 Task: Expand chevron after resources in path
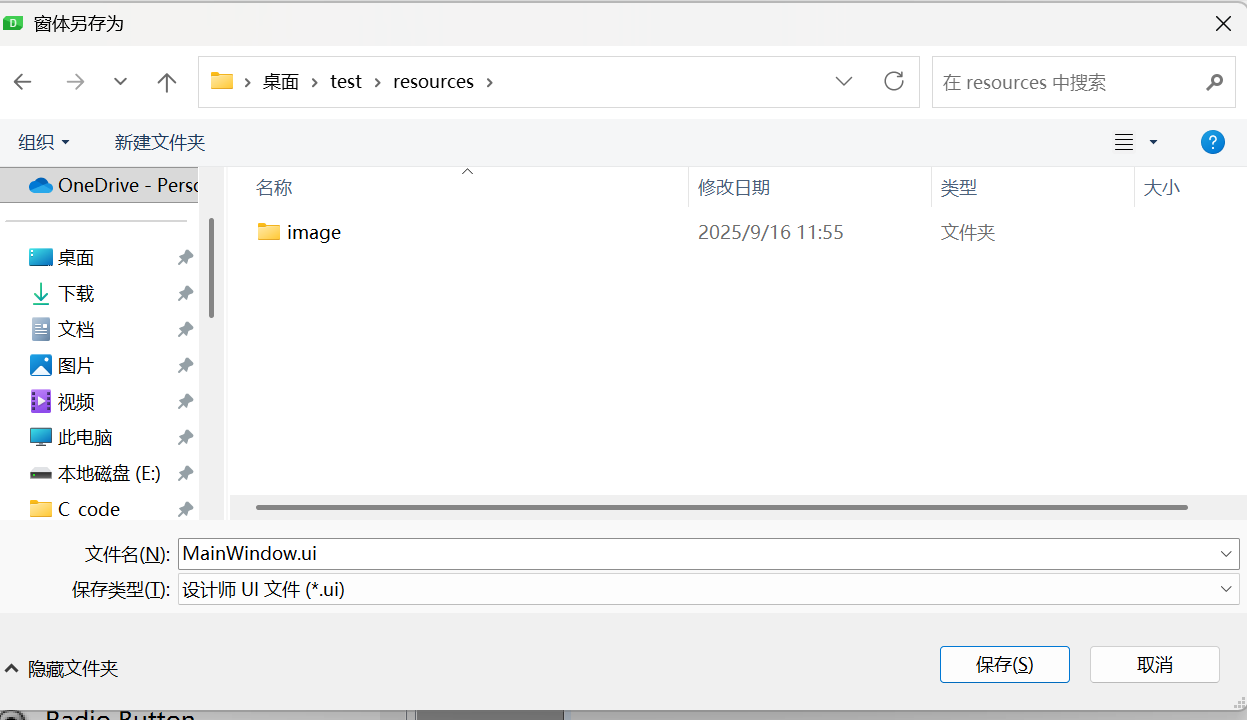(x=489, y=82)
